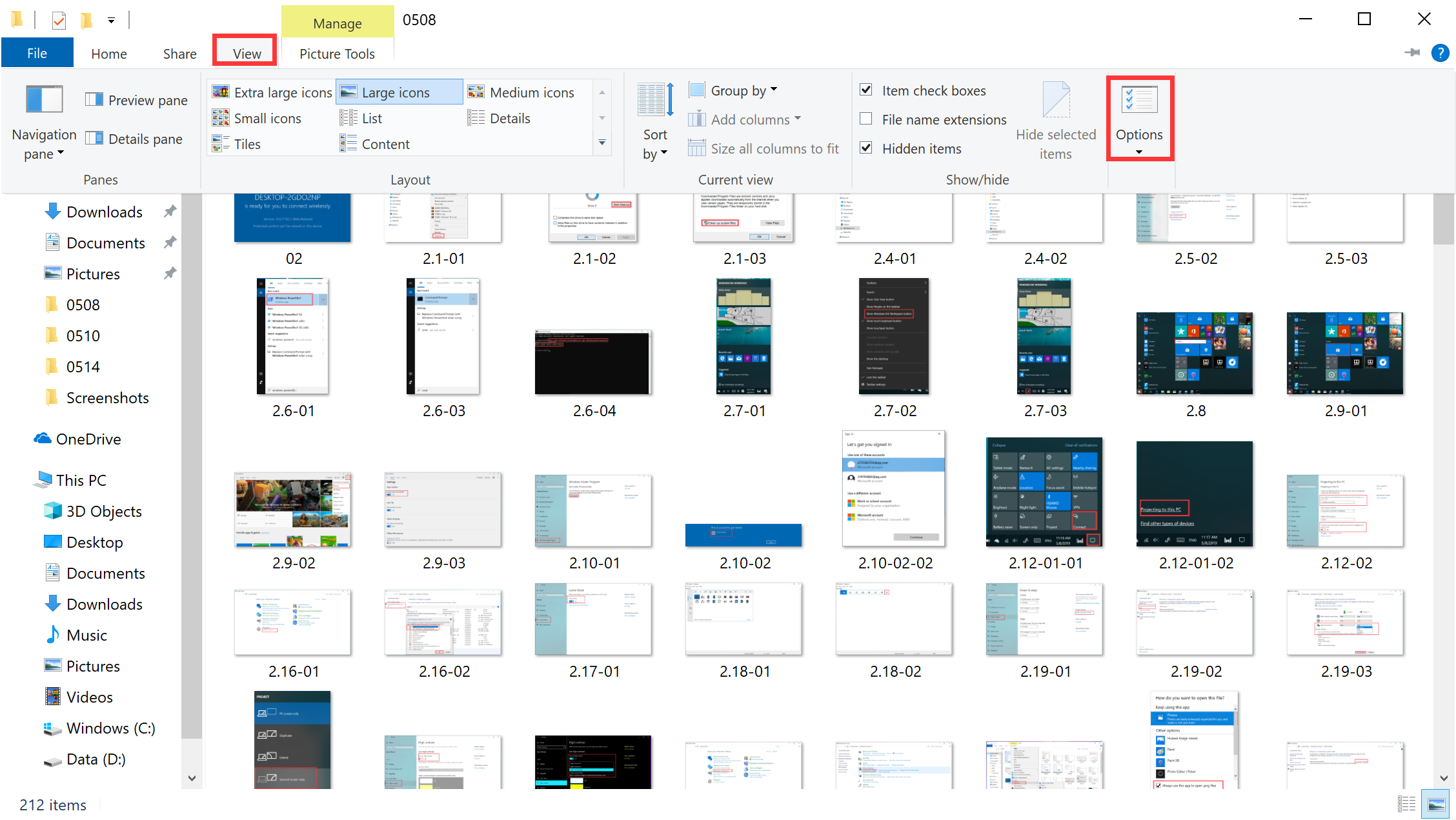1456x820 pixels.
Task: Click the Navigation pane icon
Action: point(44,99)
